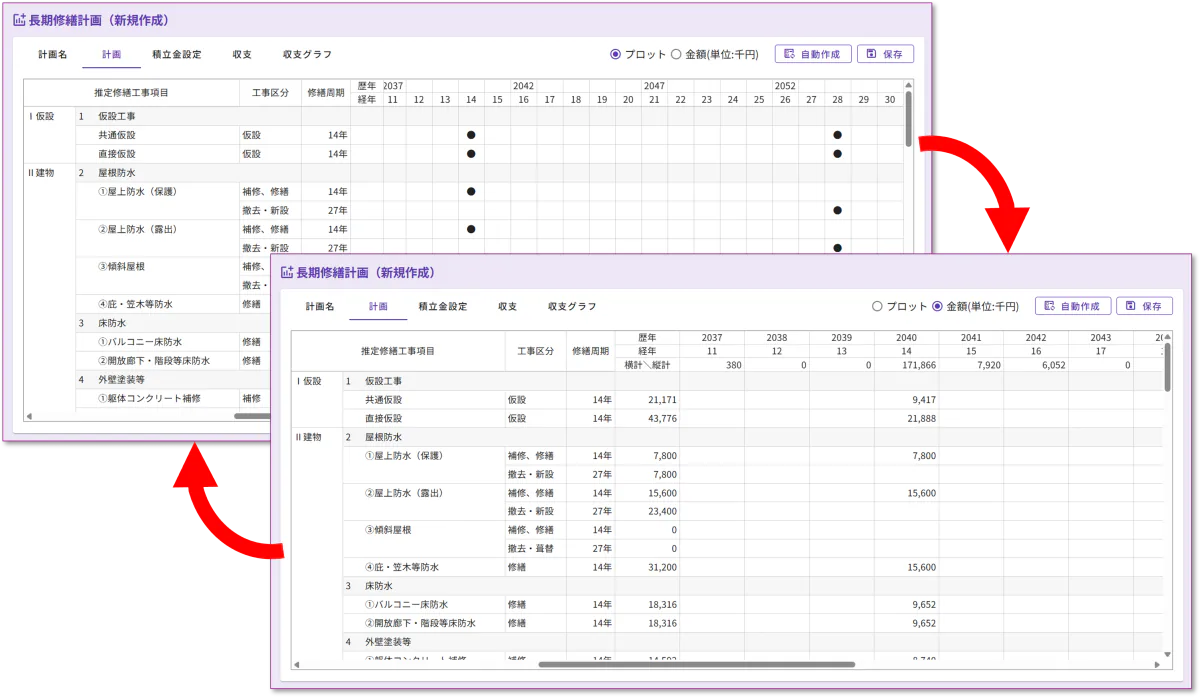The height and width of the screenshot is (697, 1200).
Task: Click scroll-up arrow in front window
Action: 1168,336
